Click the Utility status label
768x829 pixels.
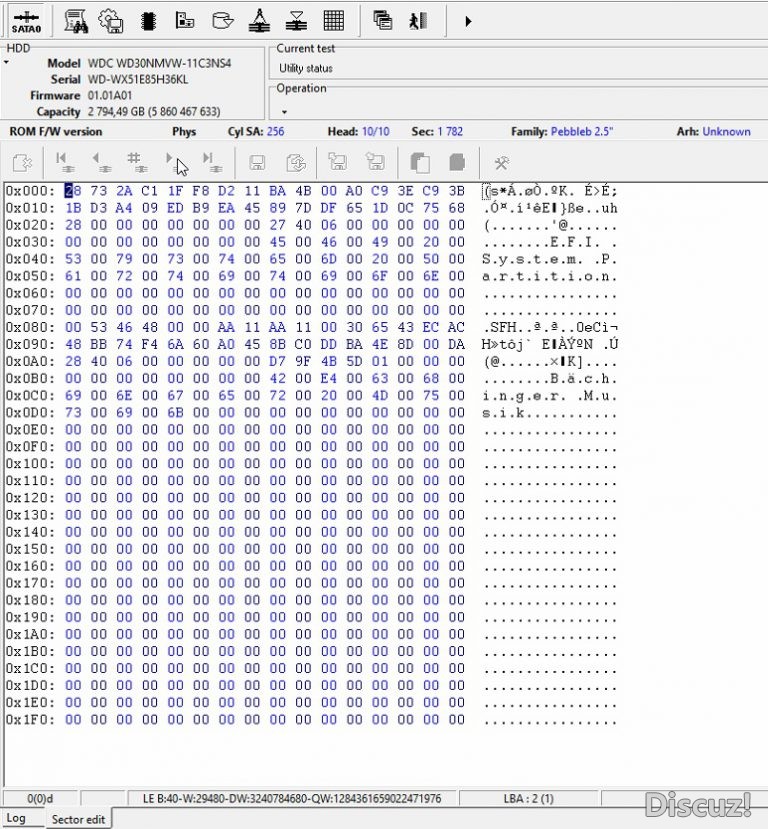pyautogui.click(x=306, y=68)
